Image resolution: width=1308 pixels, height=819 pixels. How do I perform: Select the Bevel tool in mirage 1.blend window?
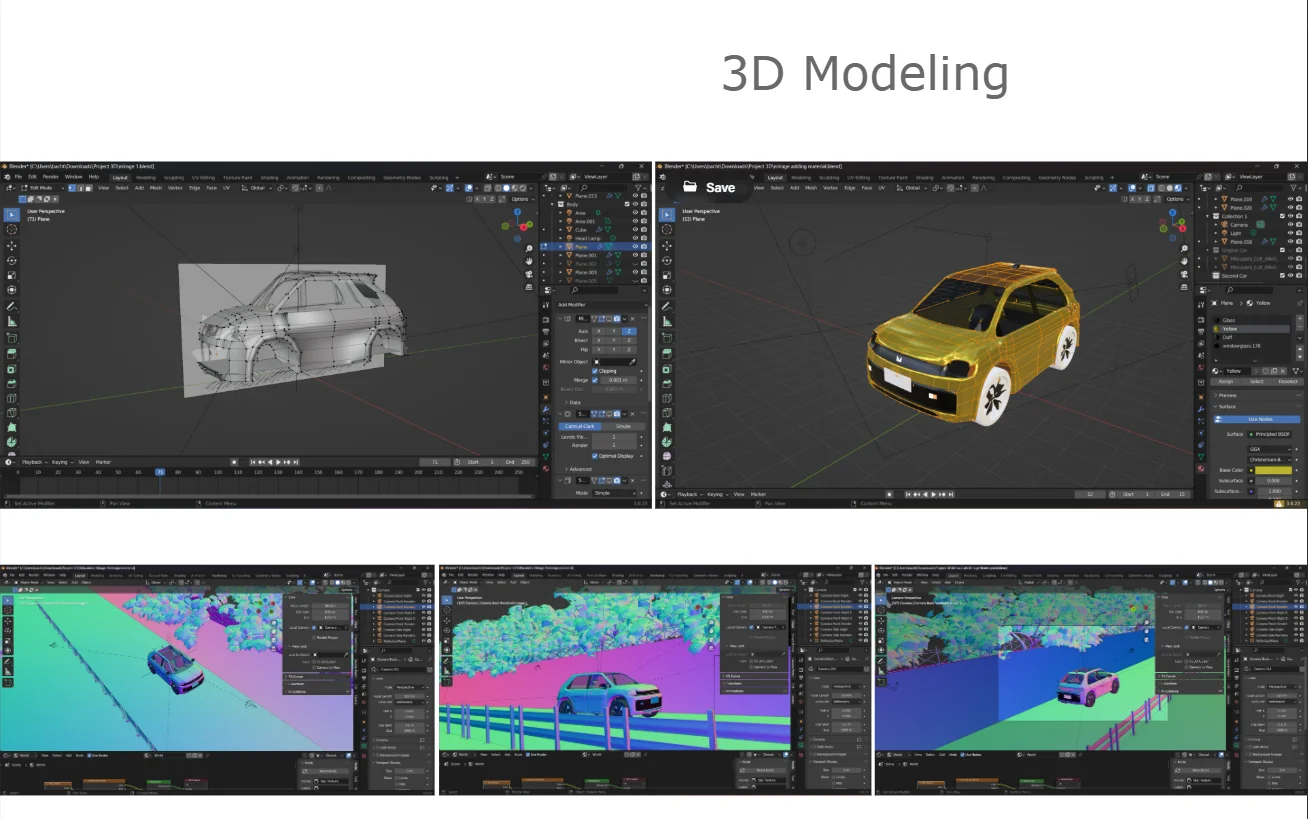coord(12,383)
